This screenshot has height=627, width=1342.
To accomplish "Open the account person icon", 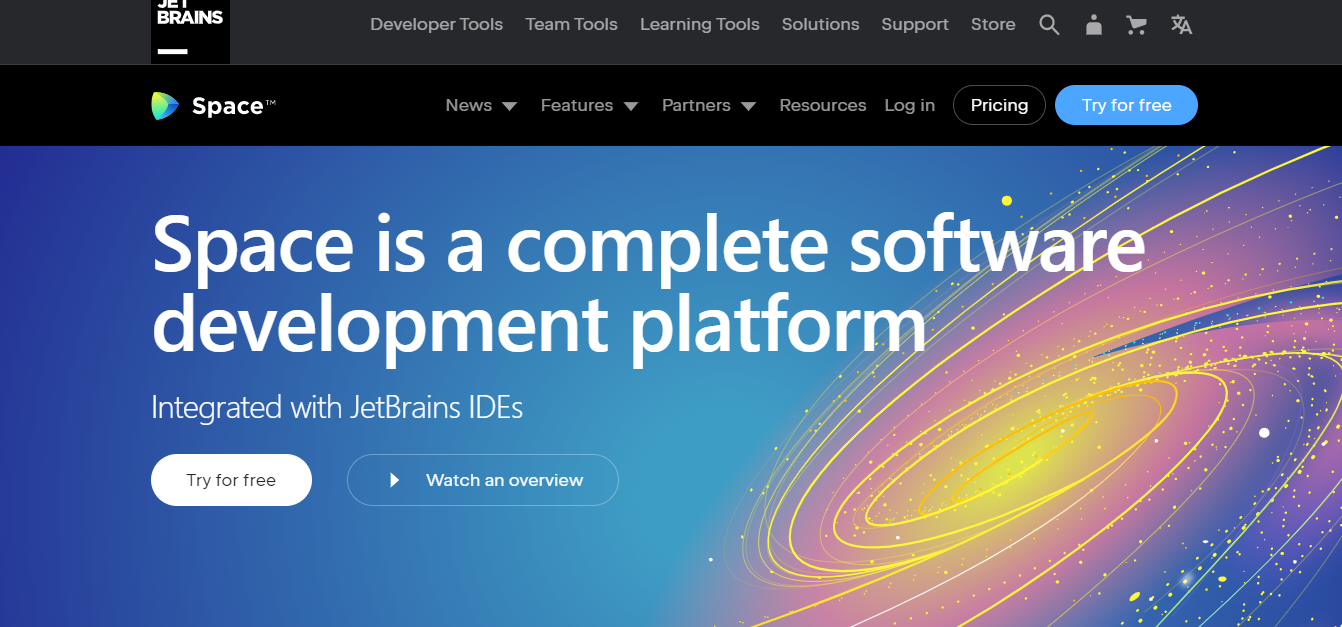I will (x=1094, y=25).
